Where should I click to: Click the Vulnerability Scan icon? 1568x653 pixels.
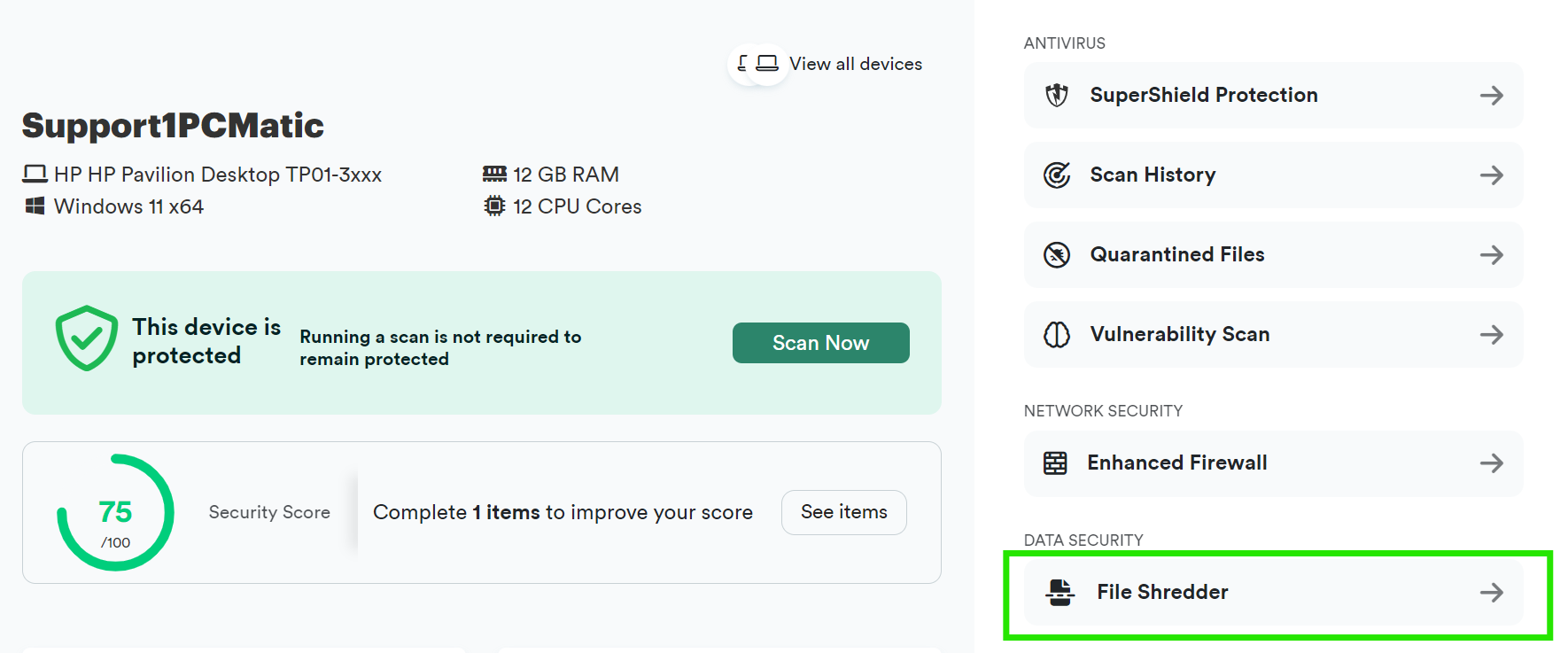tap(1057, 334)
